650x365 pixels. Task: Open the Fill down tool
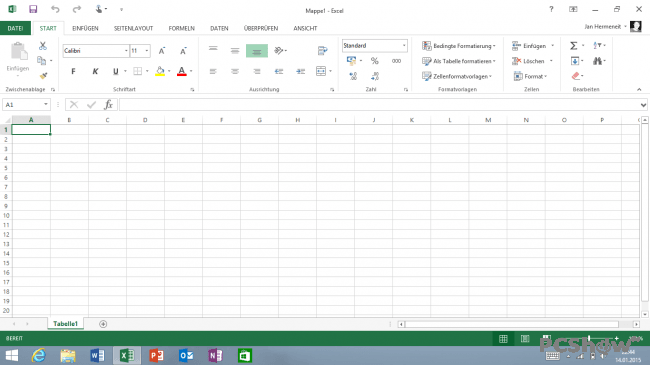click(575, 61)
